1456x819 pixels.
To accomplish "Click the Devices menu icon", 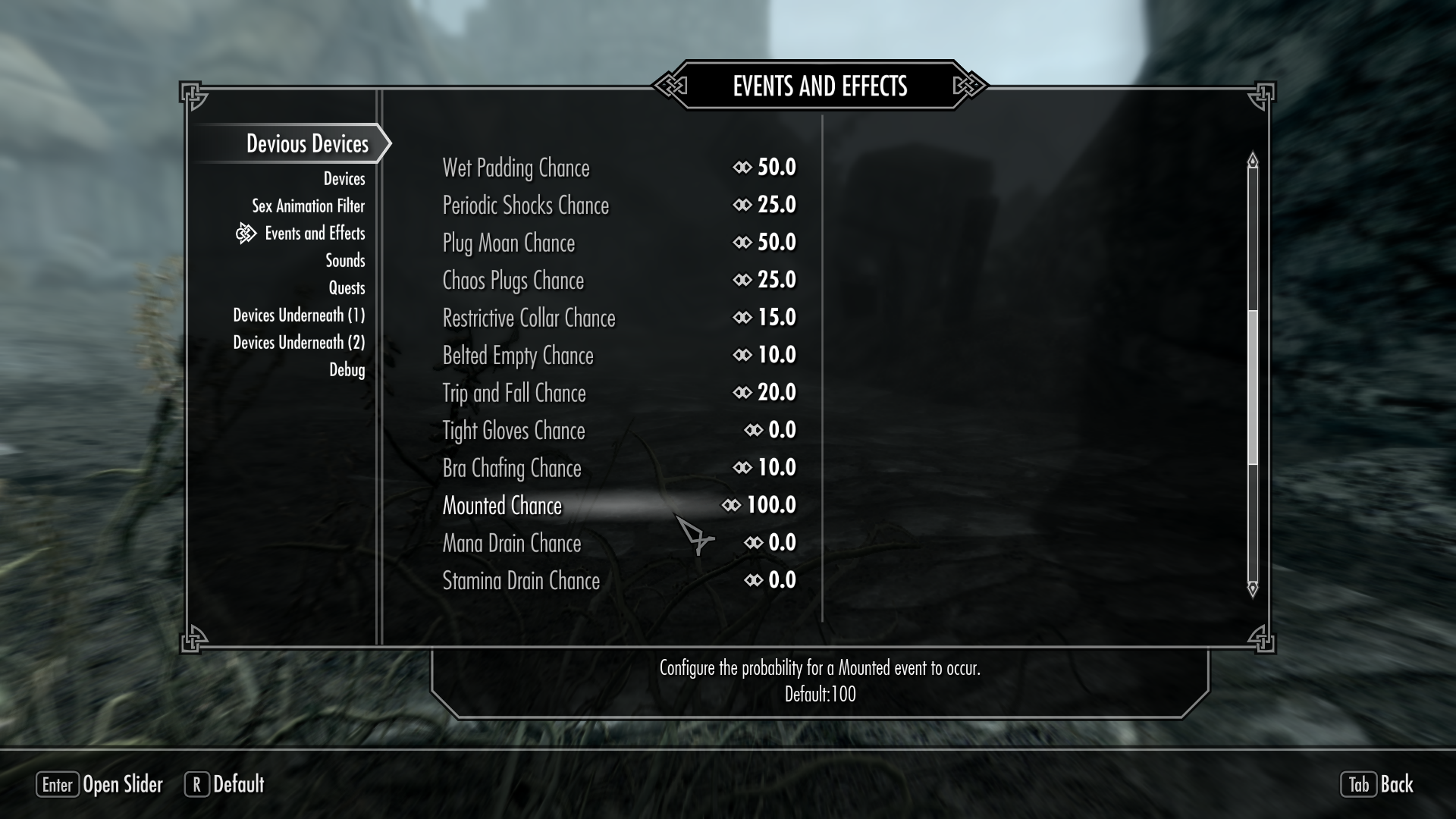I will (344, 178).
